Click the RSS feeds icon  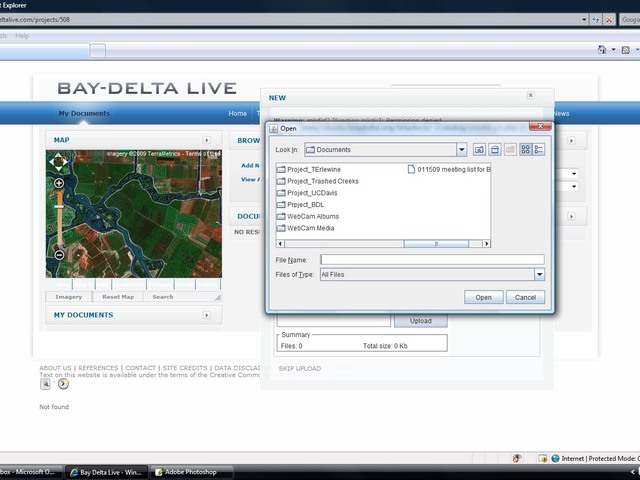click(x=625, y=50)
